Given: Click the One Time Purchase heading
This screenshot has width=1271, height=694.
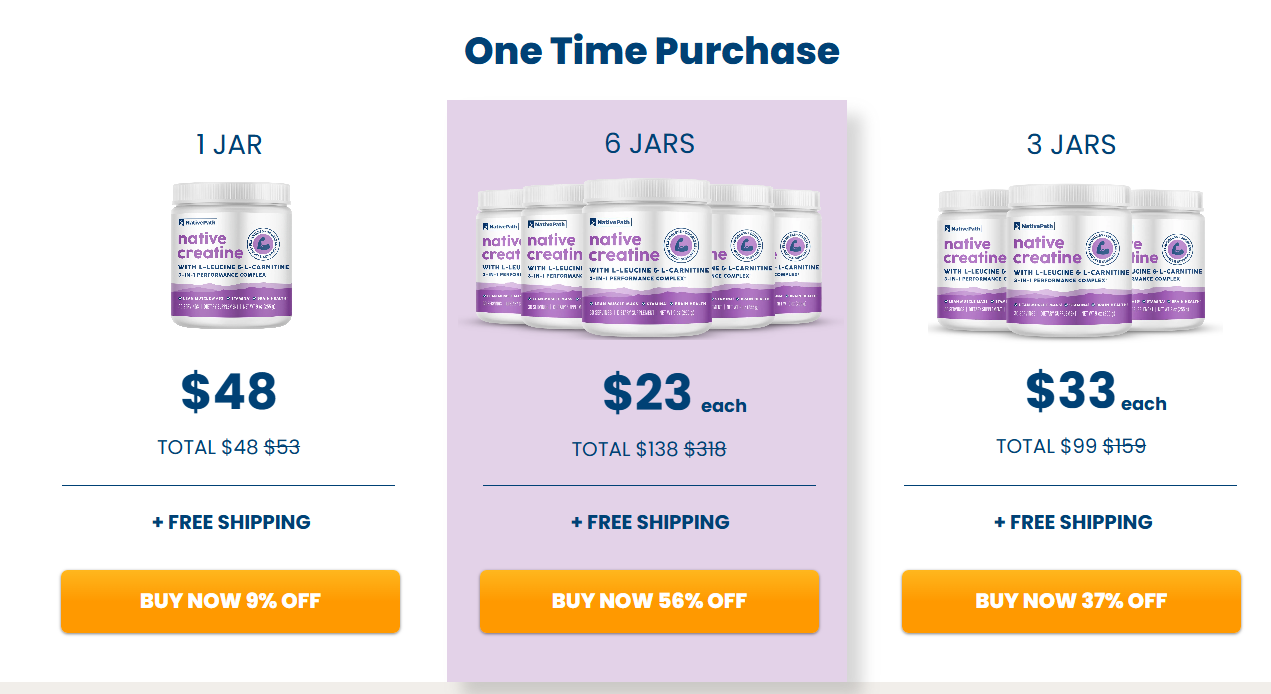Looking at the screenshot, I should [651, 50].
